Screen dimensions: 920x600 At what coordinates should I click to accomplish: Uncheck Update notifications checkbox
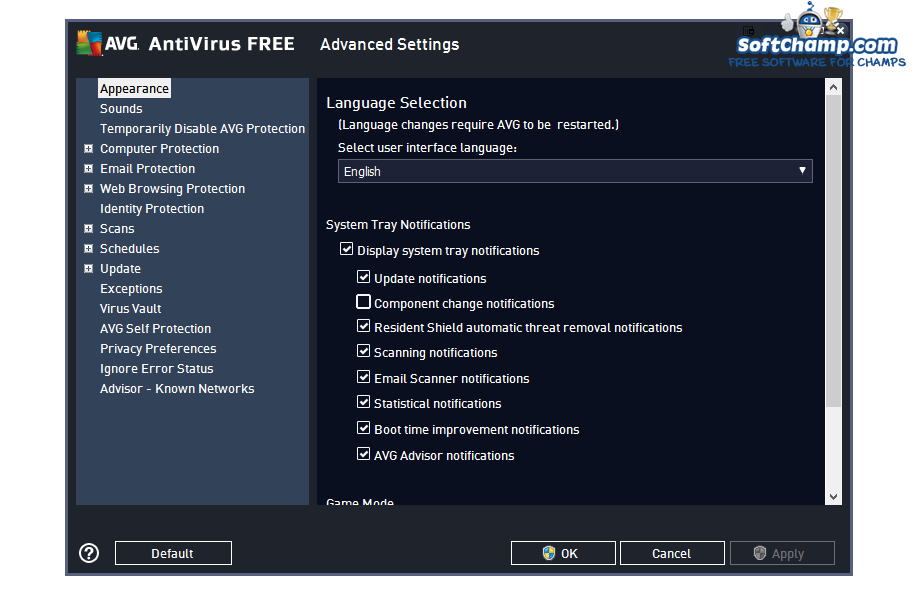(364, 277)
